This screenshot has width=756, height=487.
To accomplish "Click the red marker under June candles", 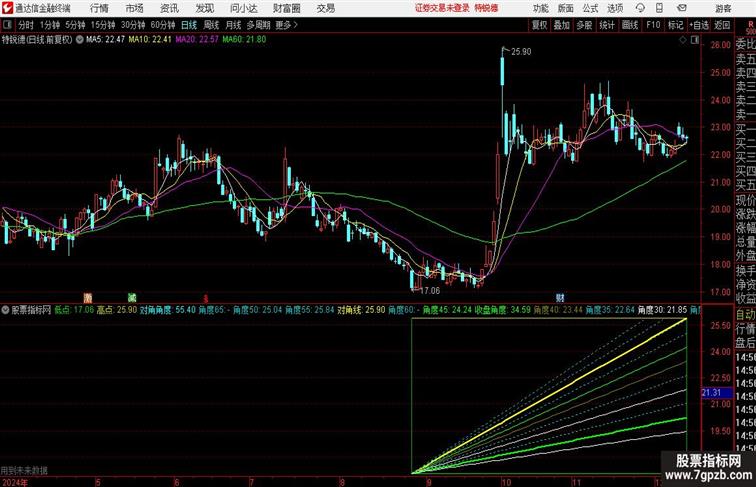I will (x=205, y=298).
